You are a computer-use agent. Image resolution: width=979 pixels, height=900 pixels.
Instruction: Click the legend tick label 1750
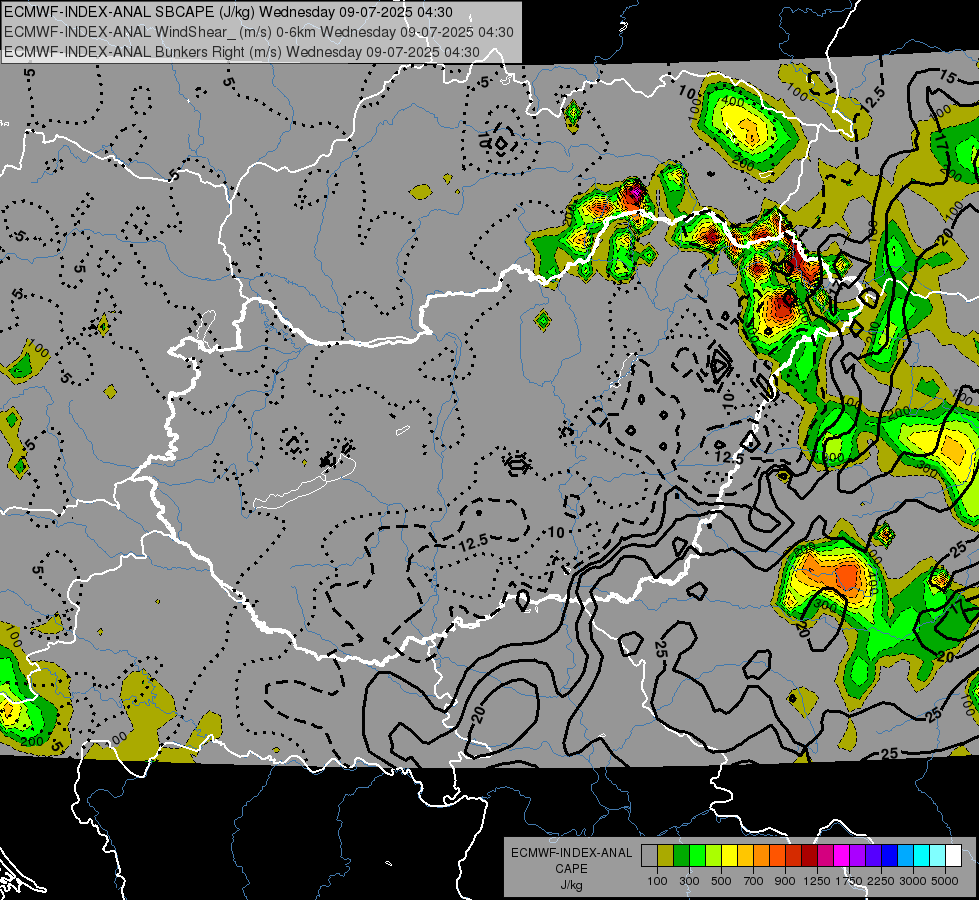tap(849, 881)
